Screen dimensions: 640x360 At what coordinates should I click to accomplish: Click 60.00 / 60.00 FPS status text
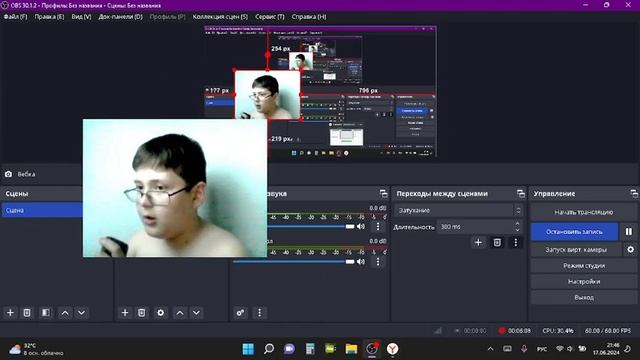(x=608, y=331)
